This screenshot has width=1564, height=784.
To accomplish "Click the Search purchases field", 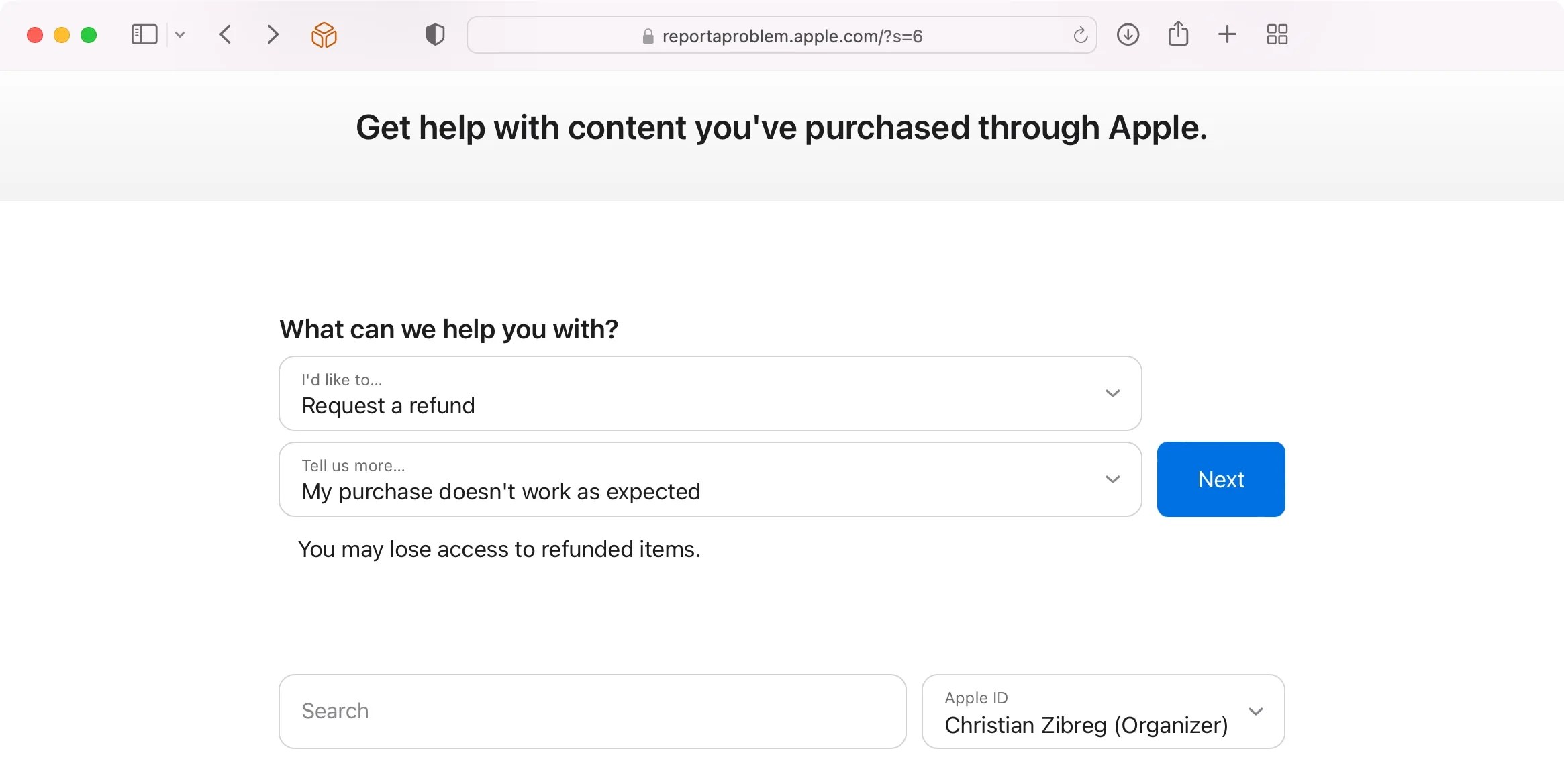I will (591, 711).
